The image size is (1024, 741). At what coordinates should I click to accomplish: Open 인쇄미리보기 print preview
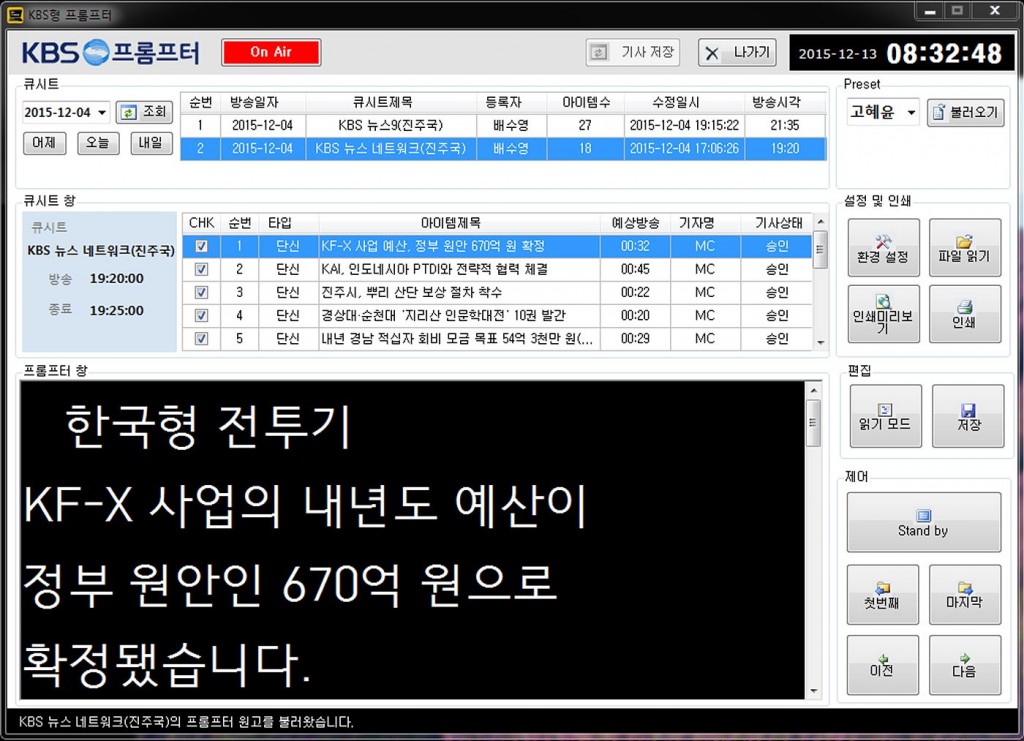884,314
